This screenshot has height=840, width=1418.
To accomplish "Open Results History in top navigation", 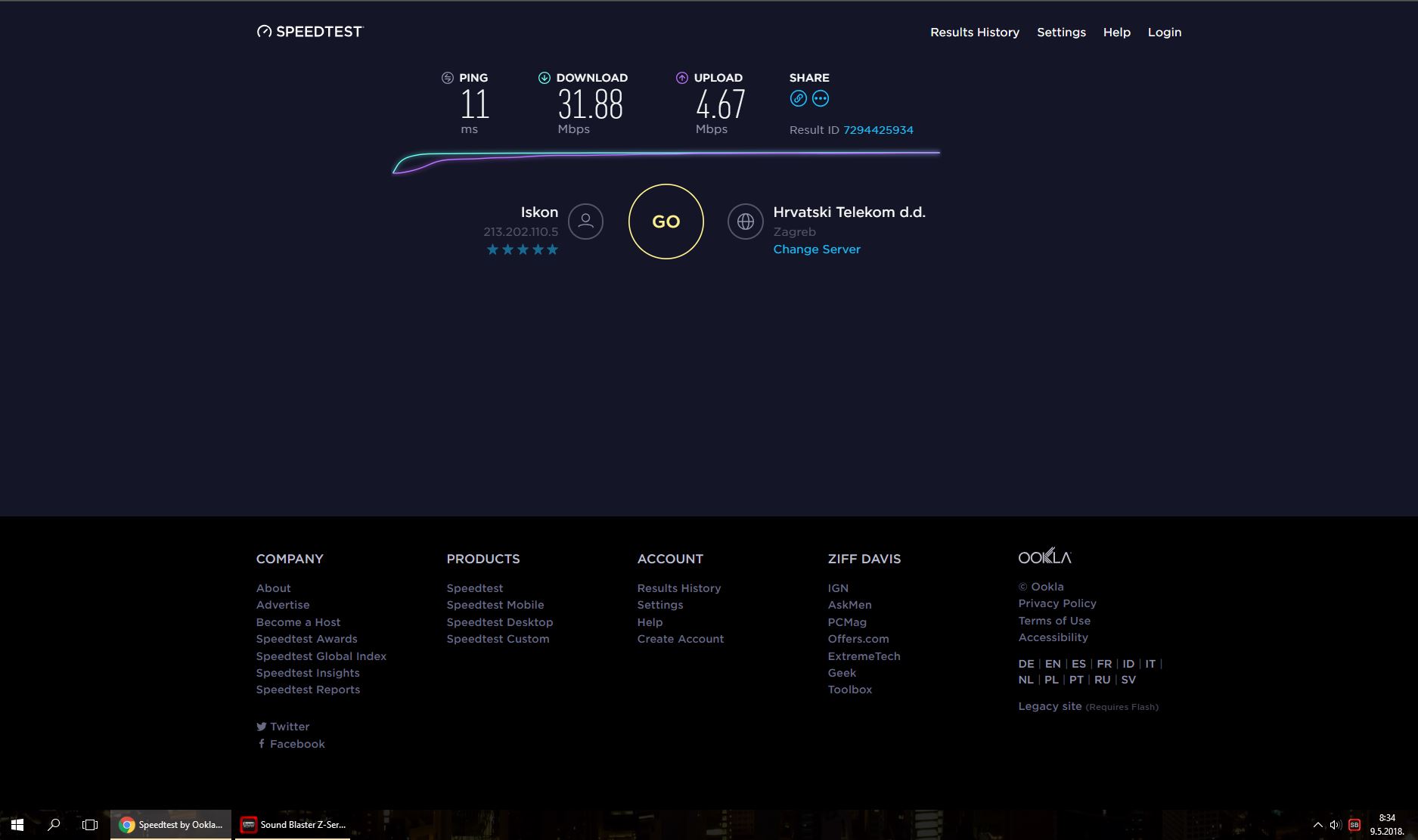I will 974,33.
